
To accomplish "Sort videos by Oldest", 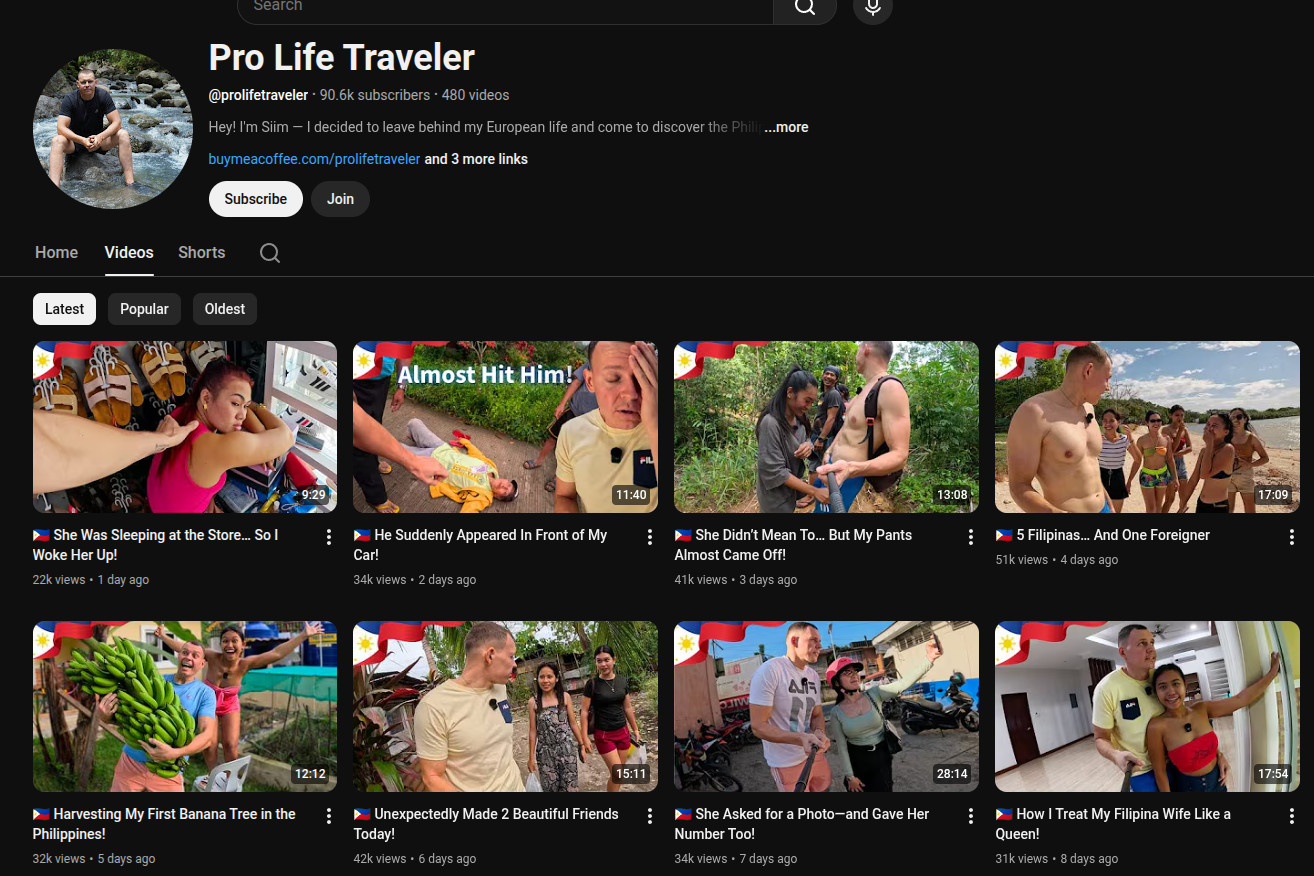I will tap(225, 309).
